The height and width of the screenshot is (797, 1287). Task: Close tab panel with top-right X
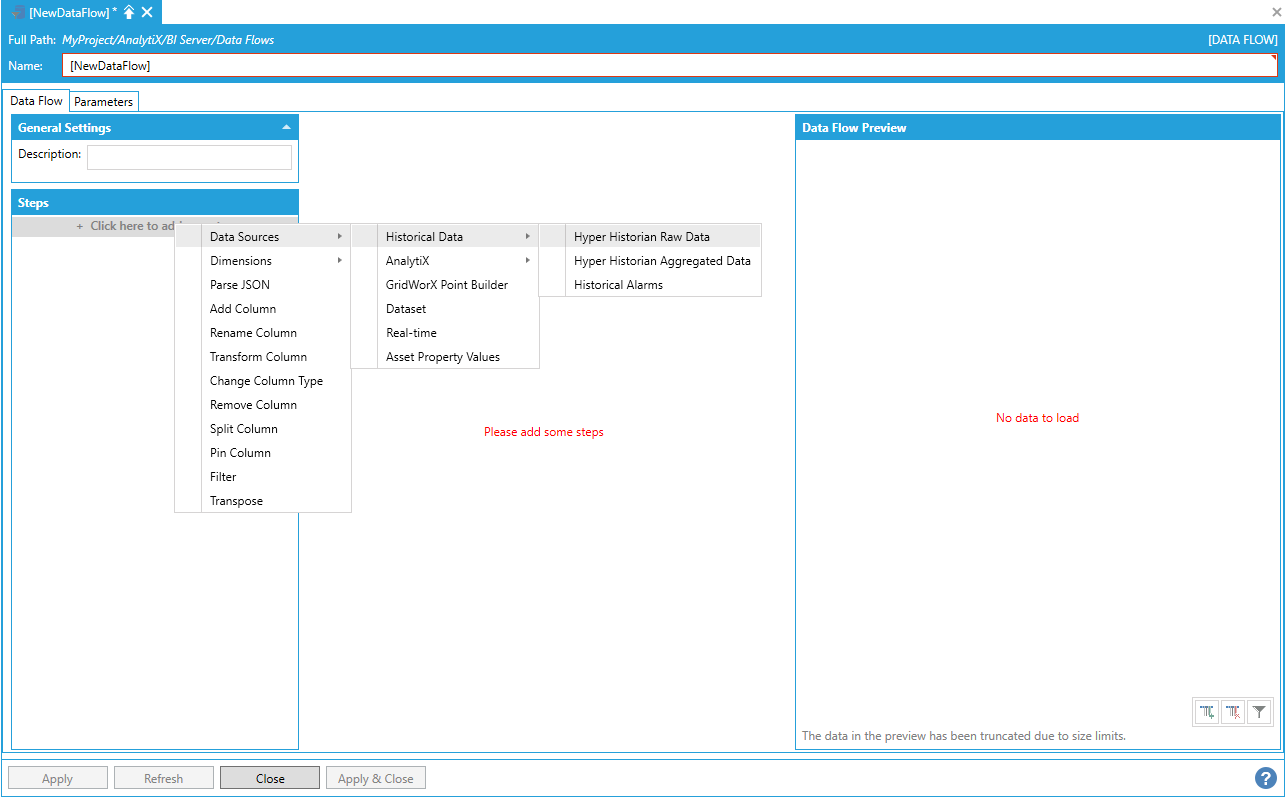pos(1276,12)
